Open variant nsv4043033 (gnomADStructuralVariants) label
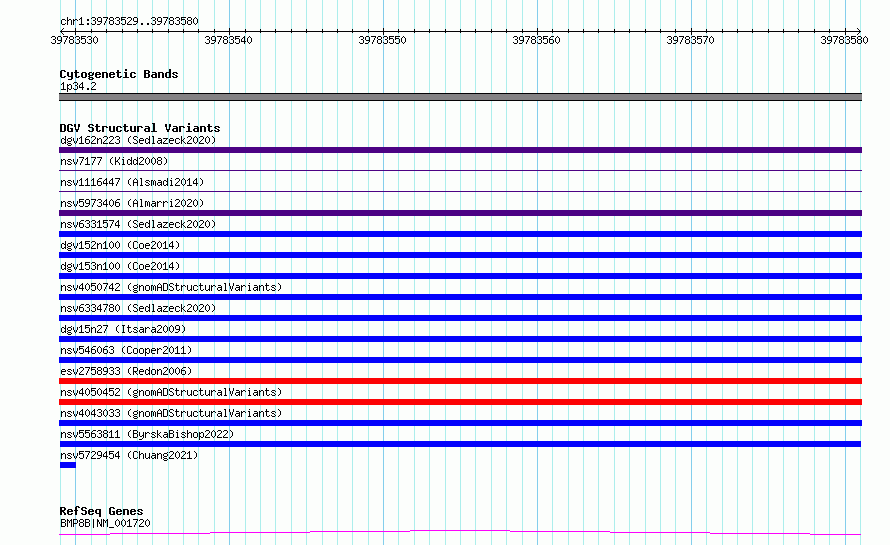This screenshot has width=890, height=545. click(x=171, y=413)
